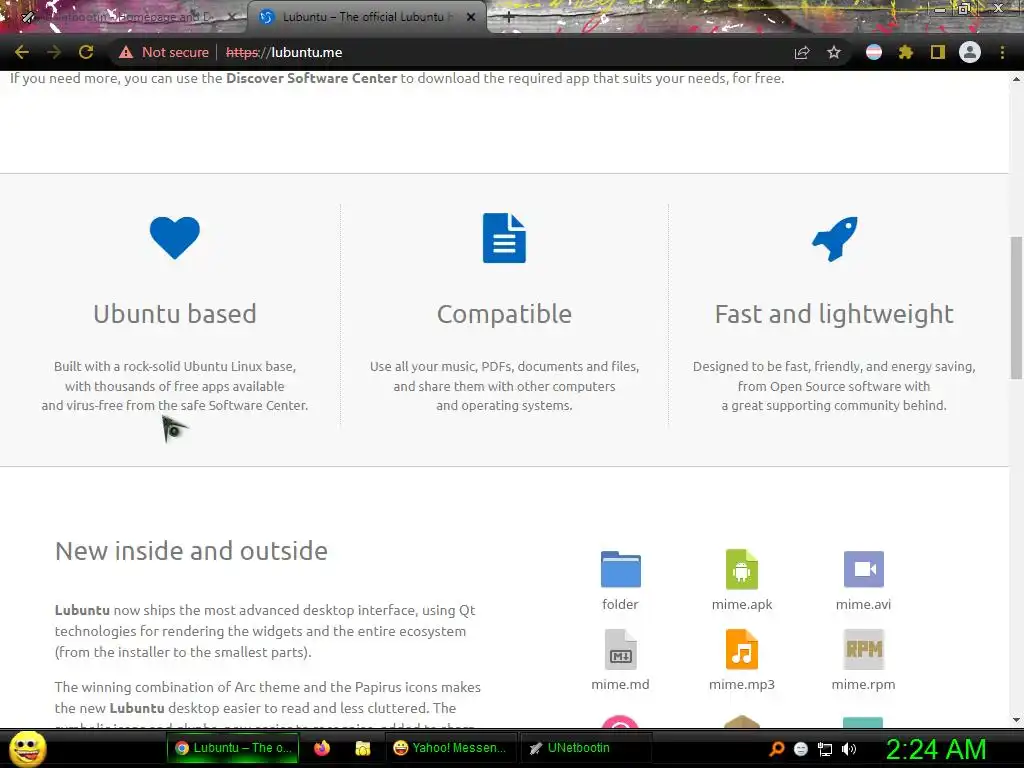The image size is (1024, 768).
Task: Click the blue document icon above Compatible
Action: pyautogui.click(x=504, y=238)
